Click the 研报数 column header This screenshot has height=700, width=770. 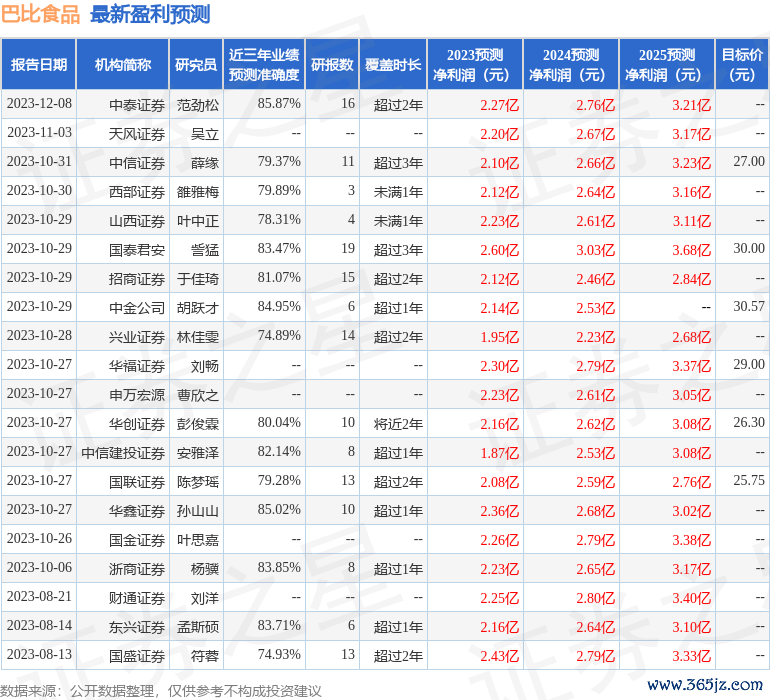pyautogui.click(x=332, y=64)
